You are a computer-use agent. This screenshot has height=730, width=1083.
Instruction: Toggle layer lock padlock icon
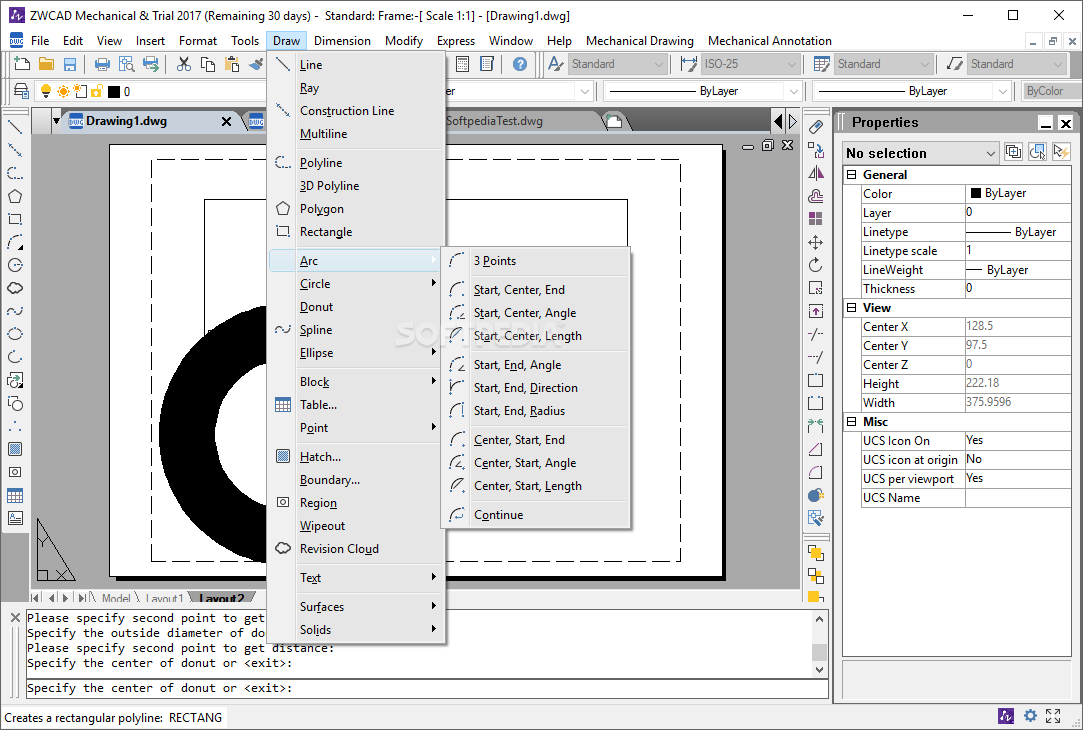point(97,91)
